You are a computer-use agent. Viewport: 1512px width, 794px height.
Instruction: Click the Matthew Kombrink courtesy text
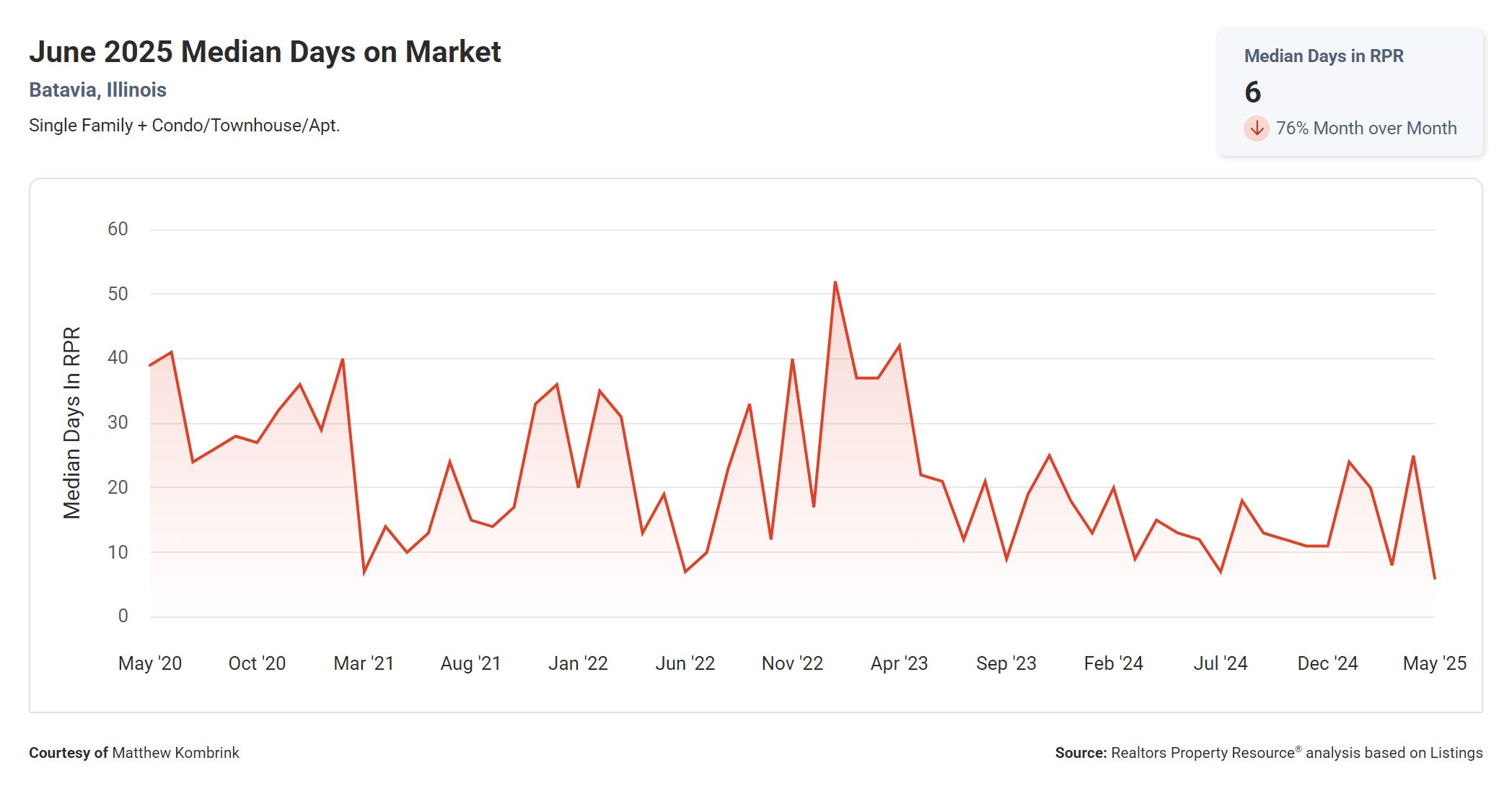pos(175,753)
